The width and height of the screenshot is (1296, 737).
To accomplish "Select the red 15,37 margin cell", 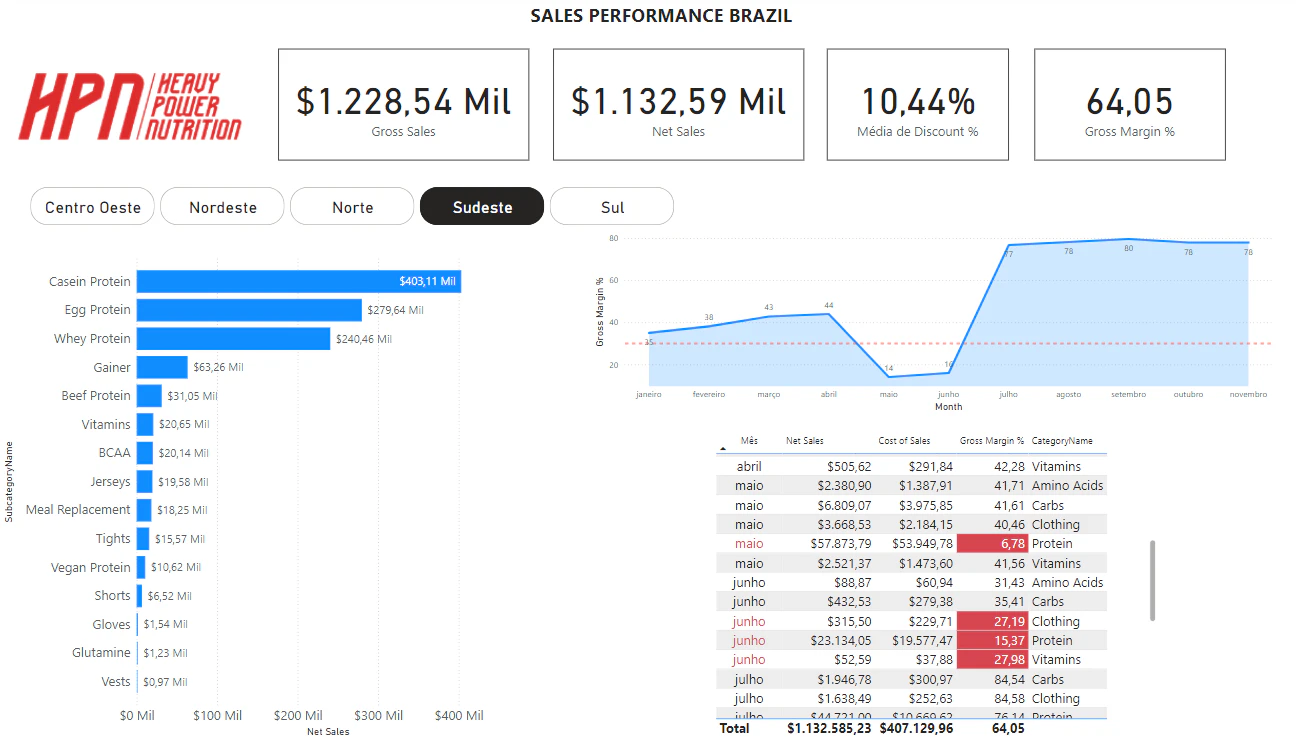I will (x=992, y=641).
